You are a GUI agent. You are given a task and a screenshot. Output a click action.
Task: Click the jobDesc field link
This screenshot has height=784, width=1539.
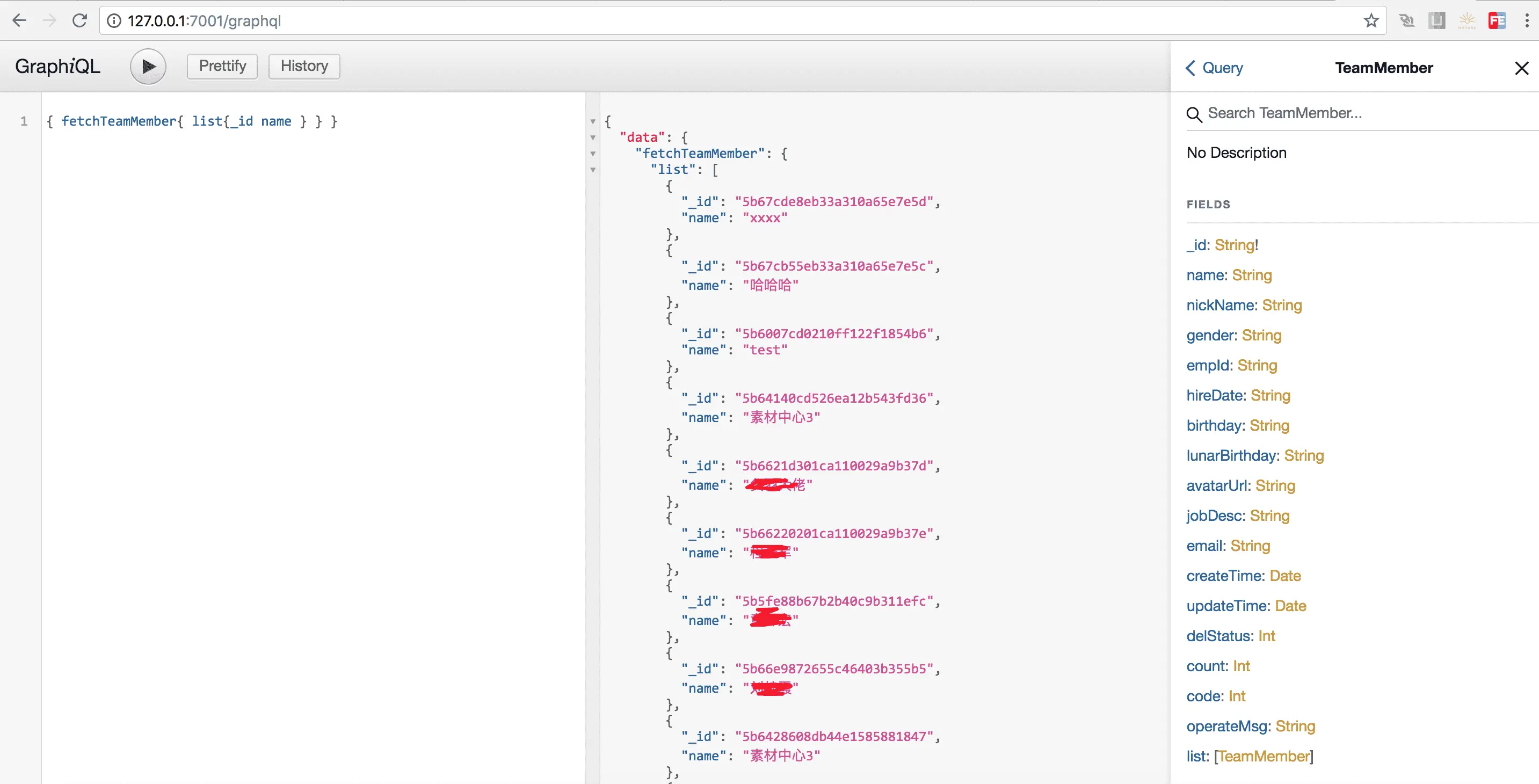[1215, 516]
